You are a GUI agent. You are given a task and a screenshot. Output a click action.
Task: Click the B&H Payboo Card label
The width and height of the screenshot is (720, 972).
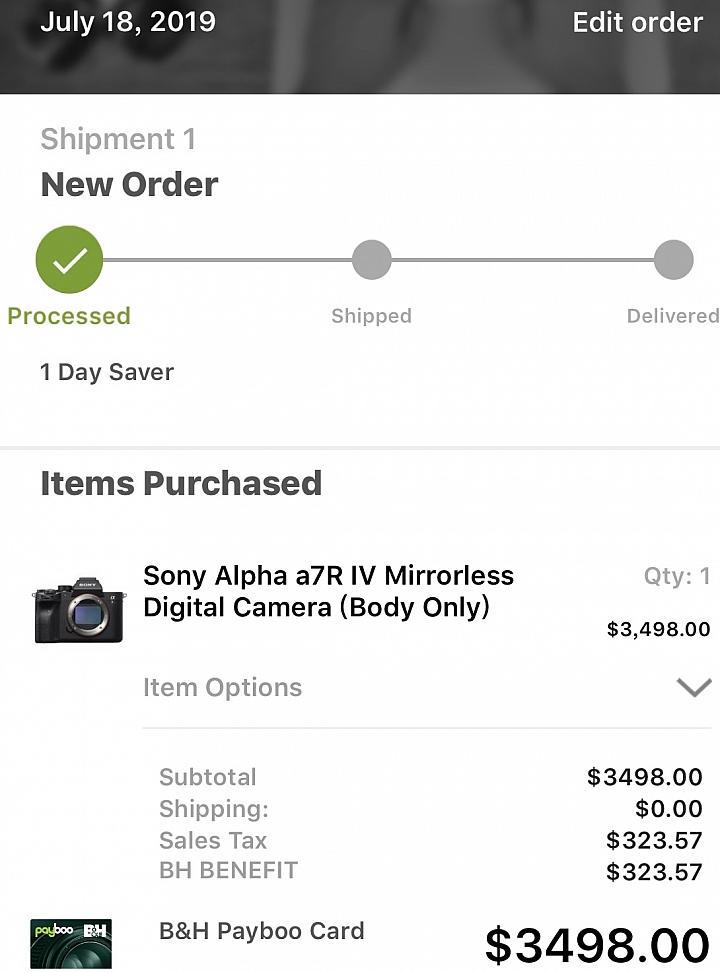tap(261, 931)
